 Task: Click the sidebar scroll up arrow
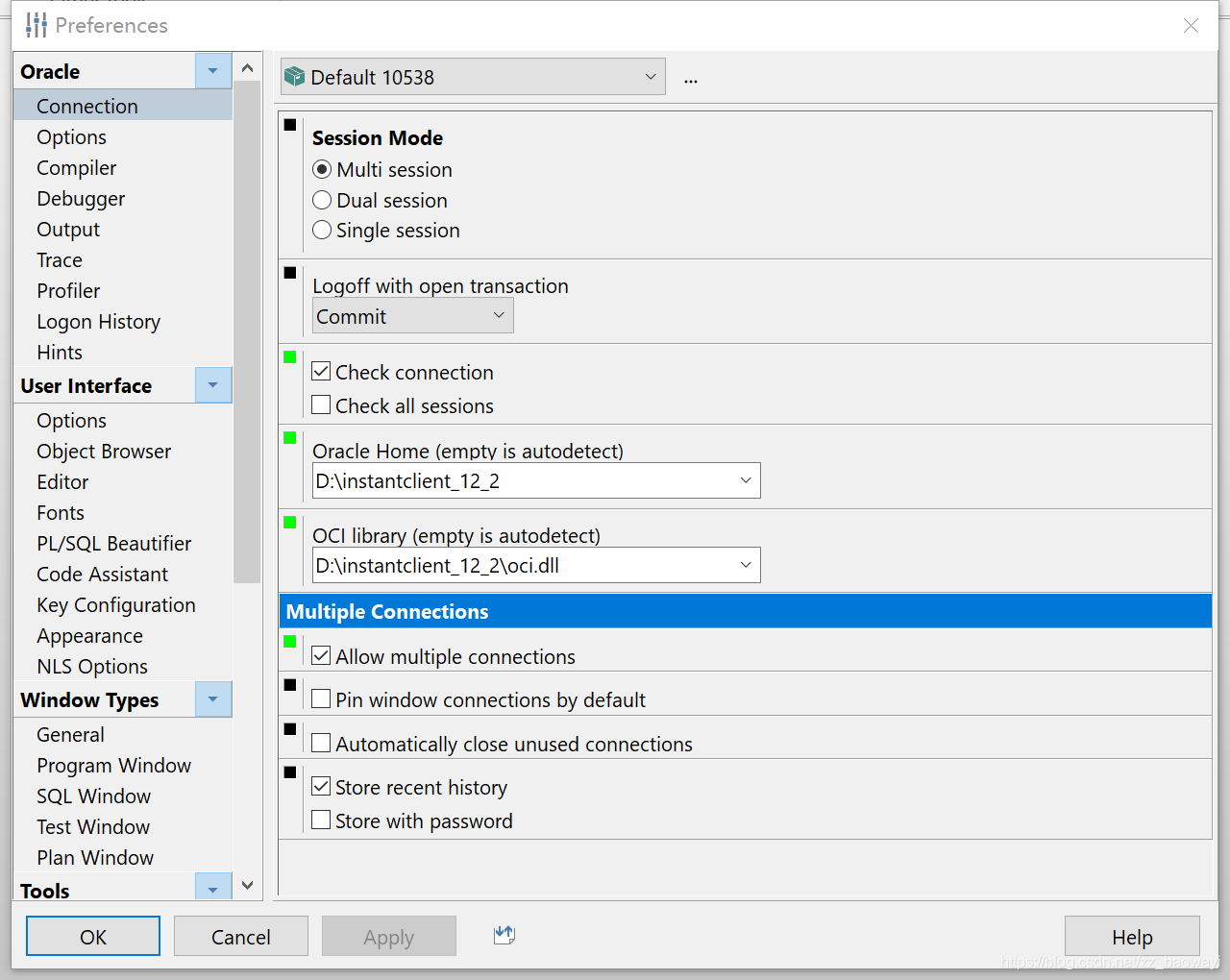pyautogui.click(x=247, y=68)
